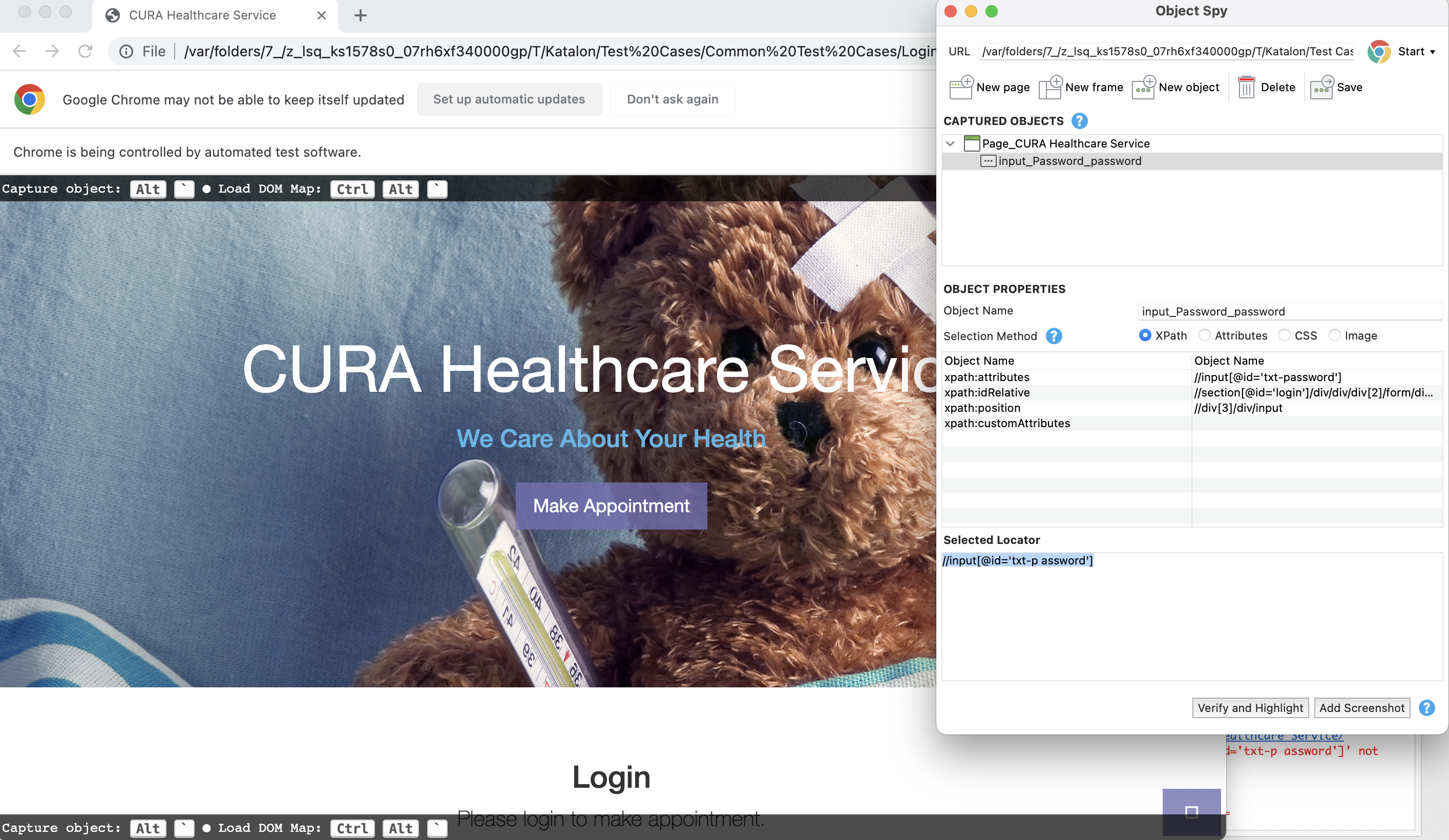Click the Login heading

pos(611,778)
